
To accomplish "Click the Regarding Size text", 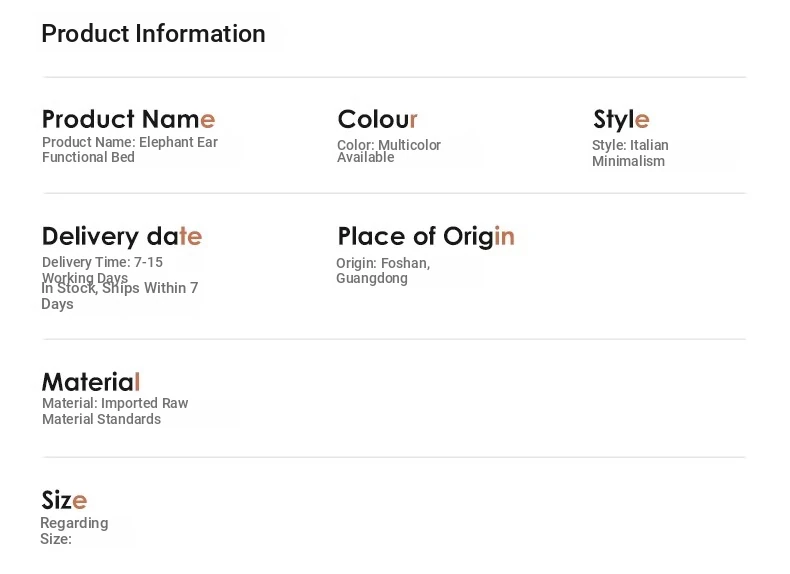I will (x=74, y=531).
